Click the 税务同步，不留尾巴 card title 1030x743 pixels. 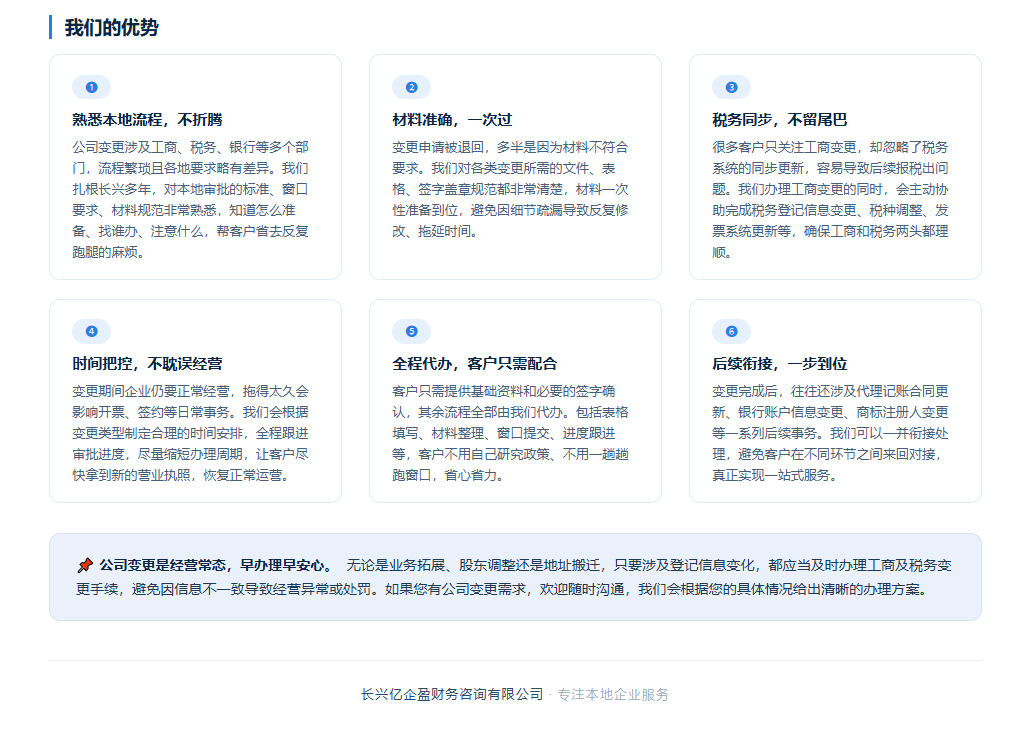click(x=780, y=120)
